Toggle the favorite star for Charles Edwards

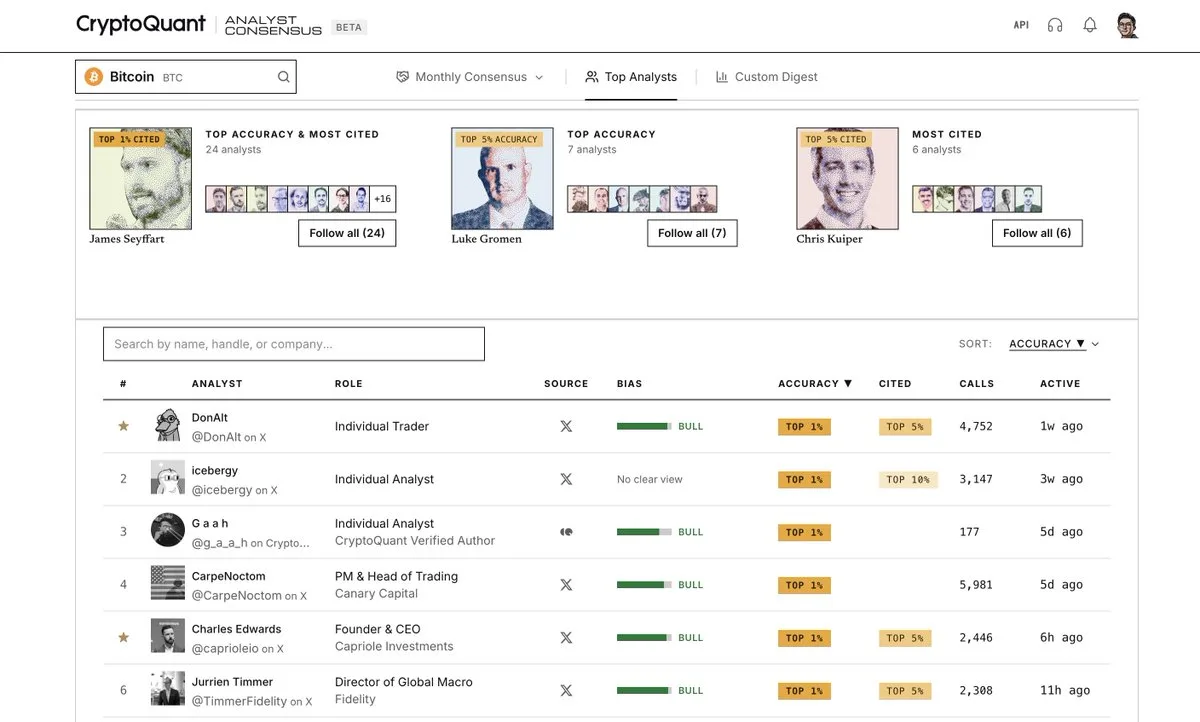pos(124,637)
